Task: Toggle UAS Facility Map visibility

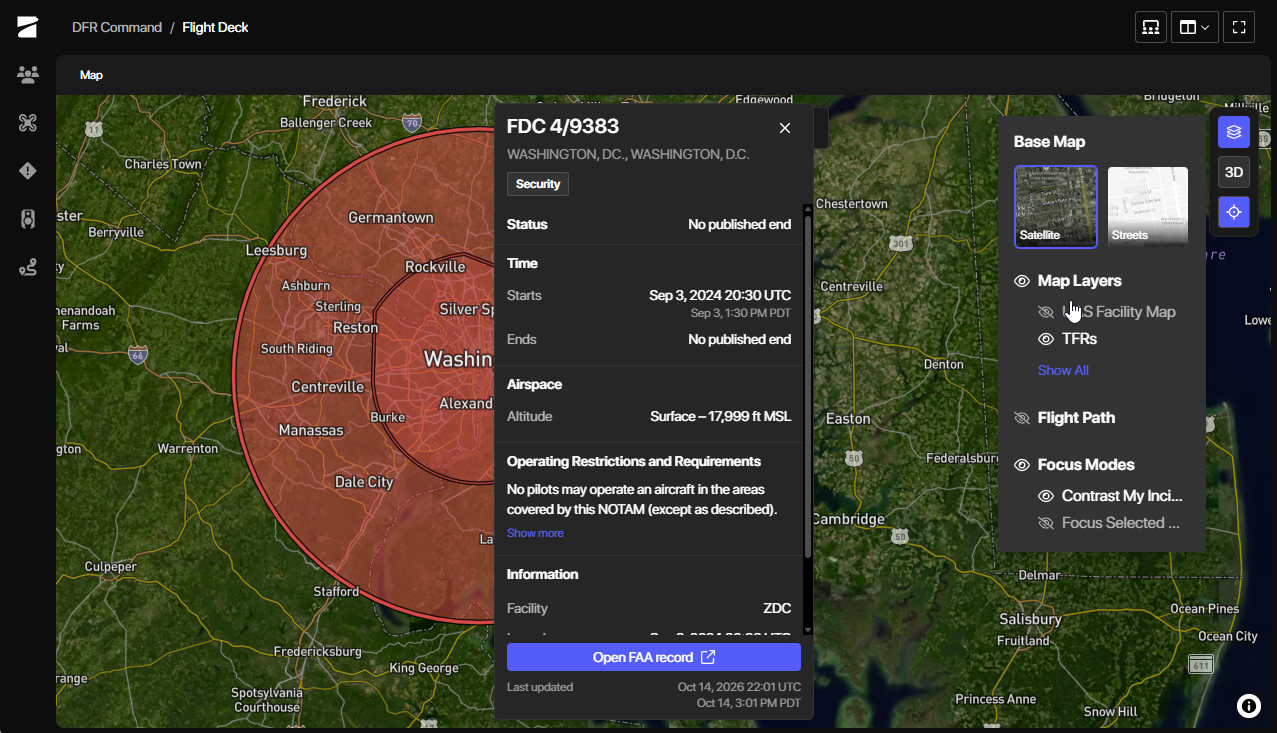Action: (1046, 312)
